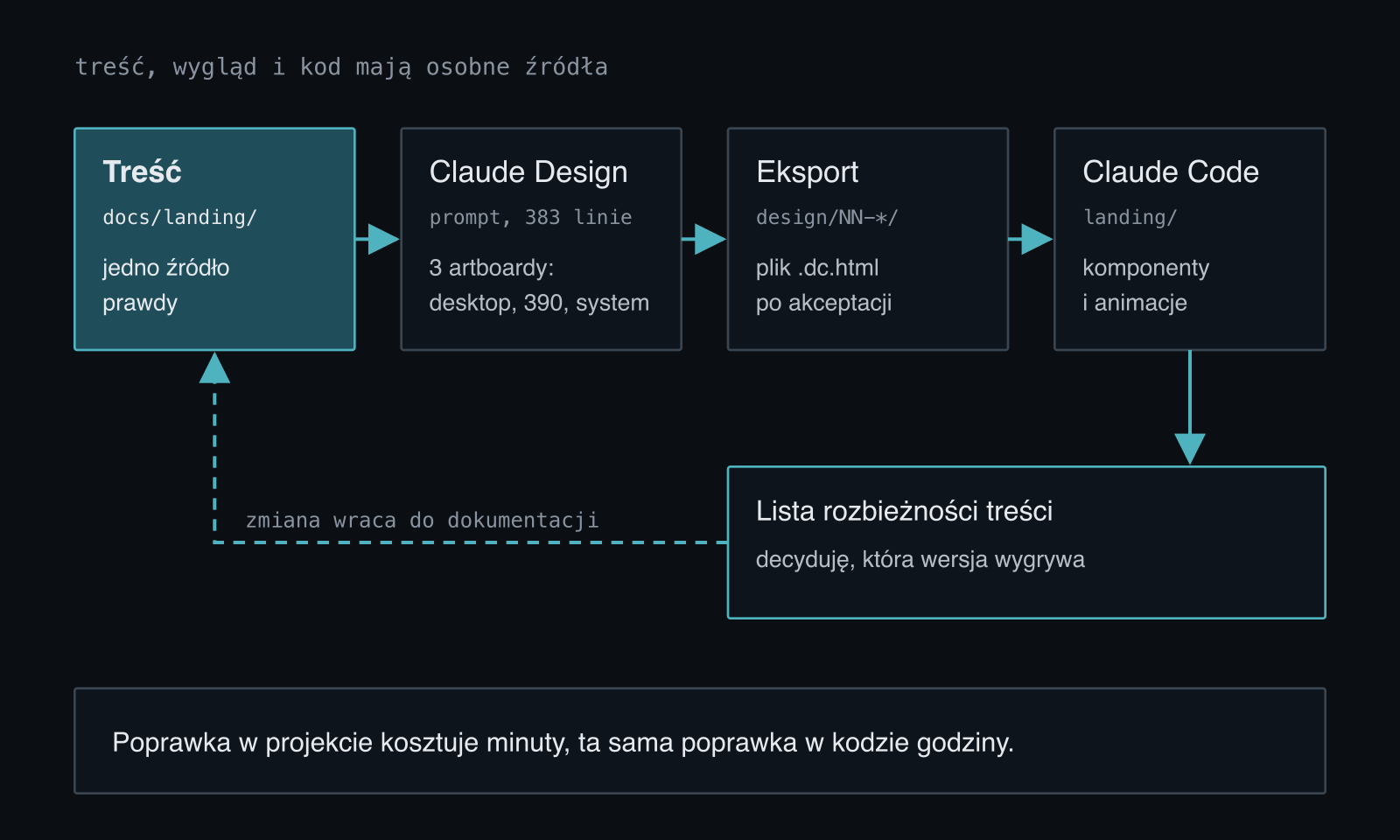Click the 'design/NN-*/' path text
This screenshot has width=1400, height=840.
tap(827, 217)
